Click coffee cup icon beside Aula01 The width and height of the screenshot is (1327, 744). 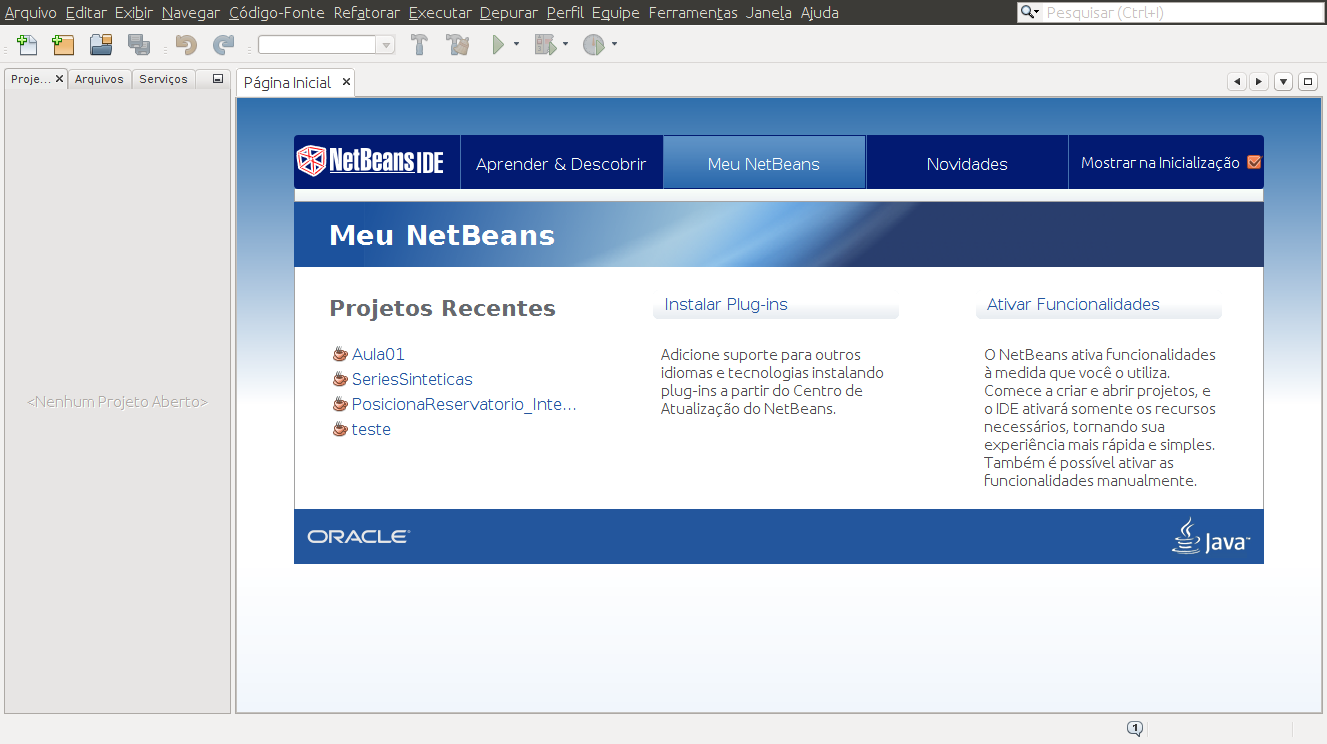click(340, 354)
